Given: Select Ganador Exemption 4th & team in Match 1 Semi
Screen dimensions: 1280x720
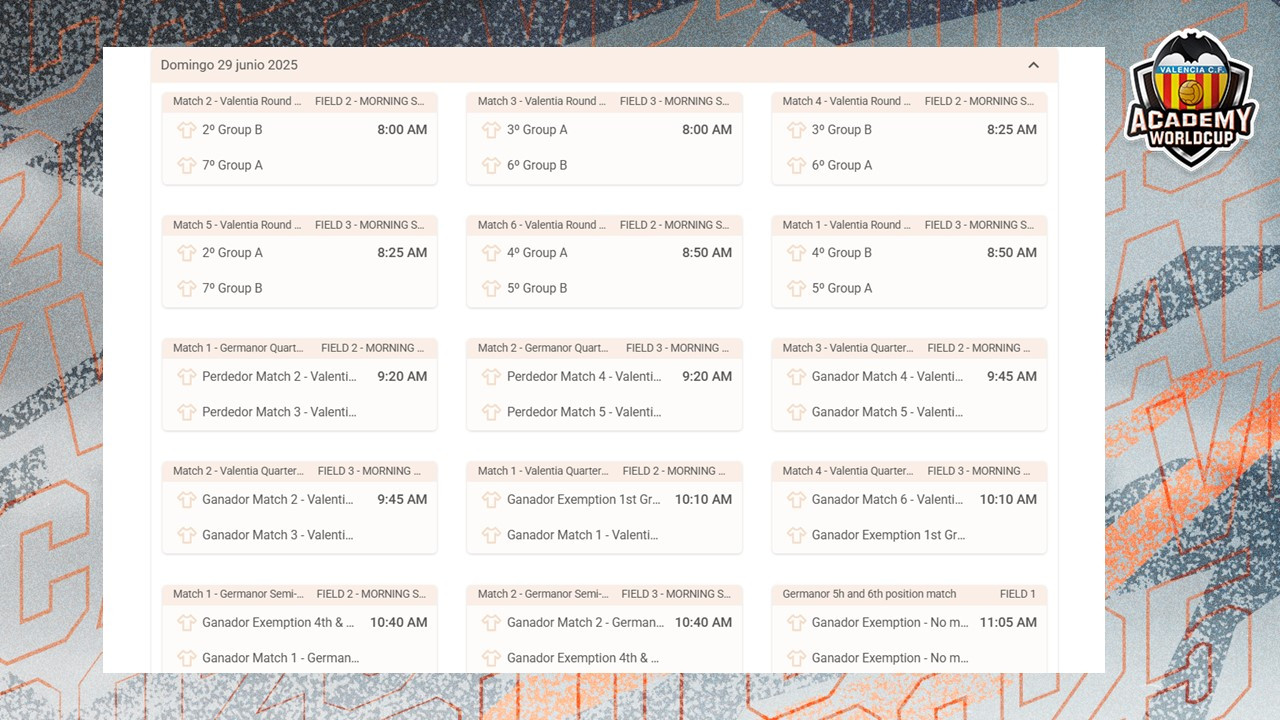Looking at the screenshot, I should point(278,623).
